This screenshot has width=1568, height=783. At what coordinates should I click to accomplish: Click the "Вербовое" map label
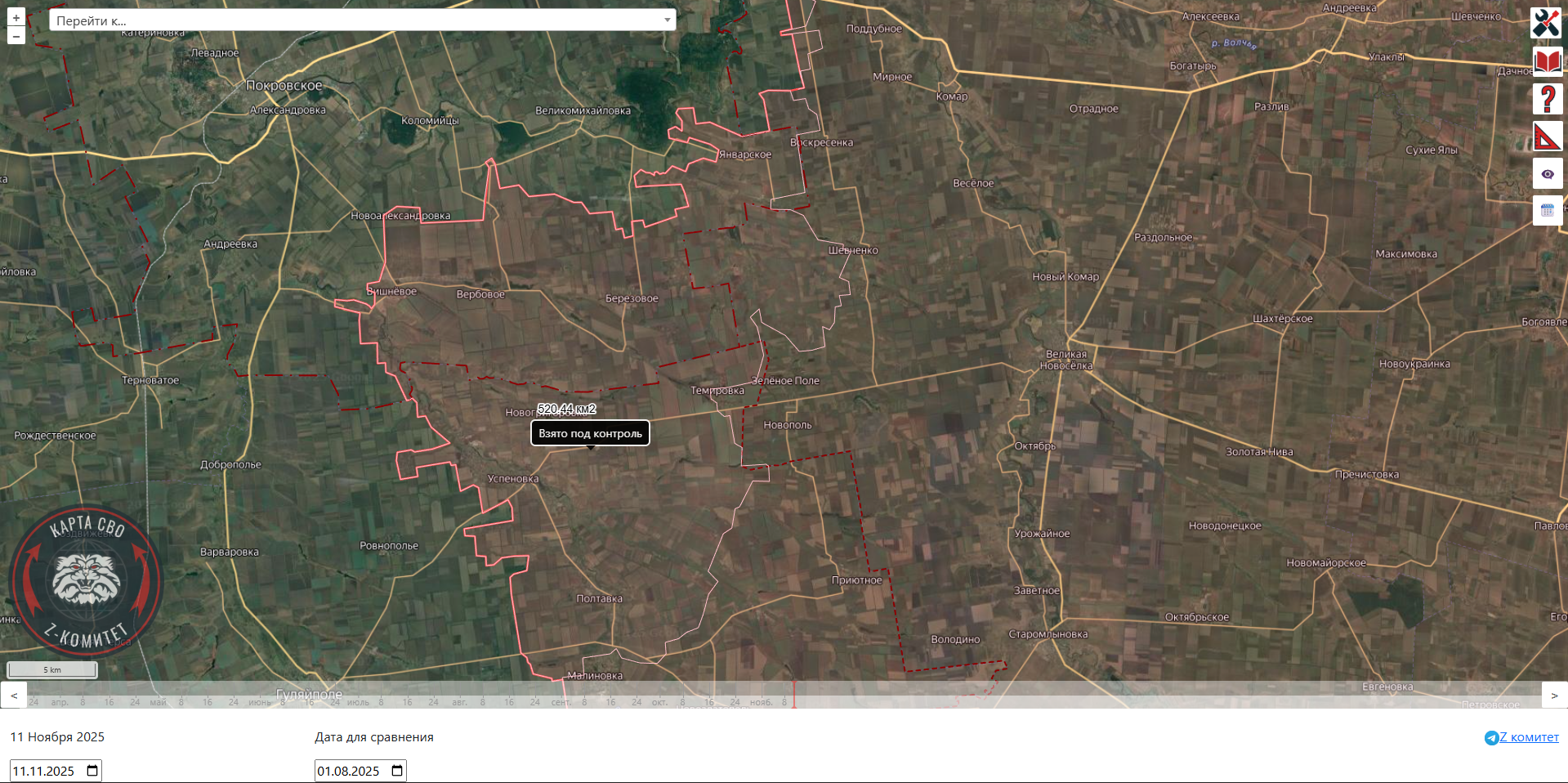click(480, 294)
